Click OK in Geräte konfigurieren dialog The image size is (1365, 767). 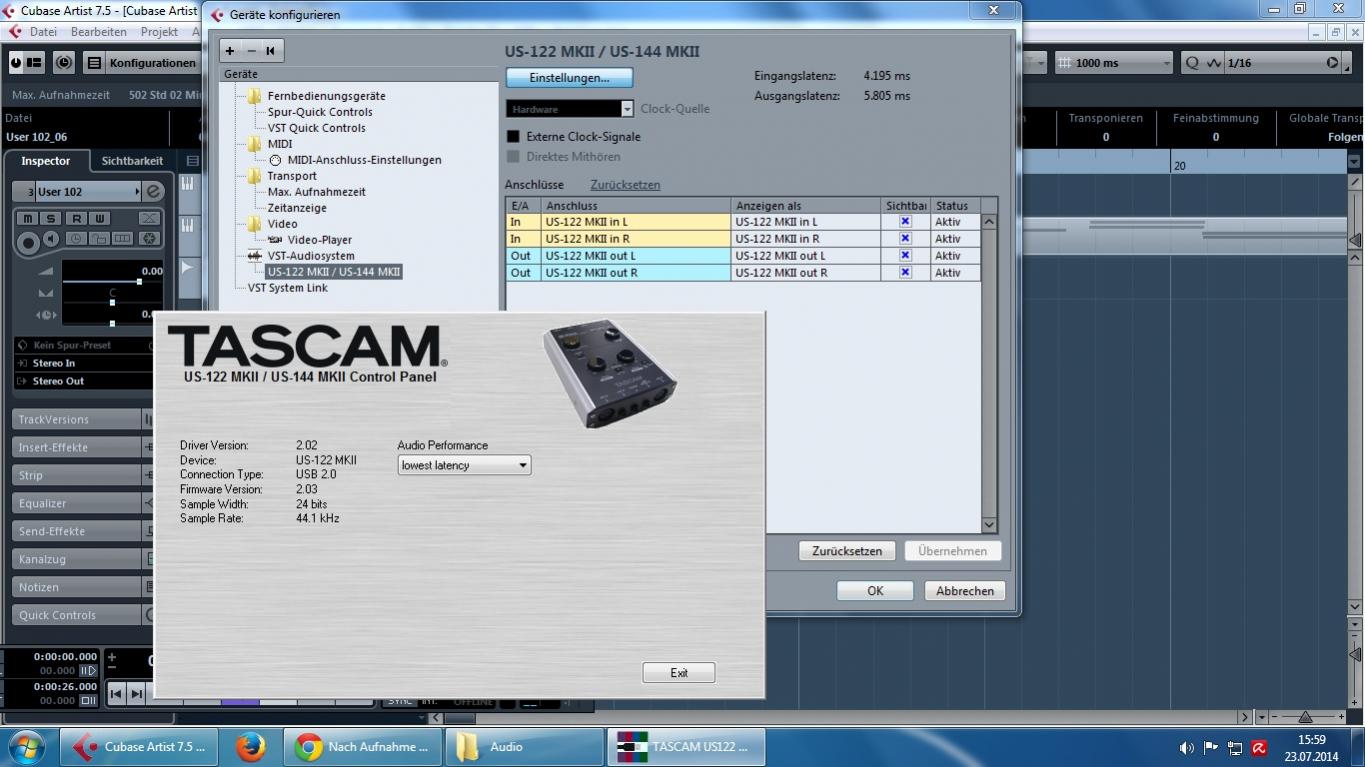pyautogui.click(x=875, y=591)
